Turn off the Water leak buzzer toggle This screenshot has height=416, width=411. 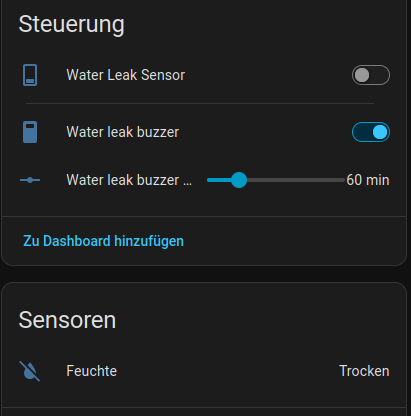pyautogui.click(x=371, y=132)
